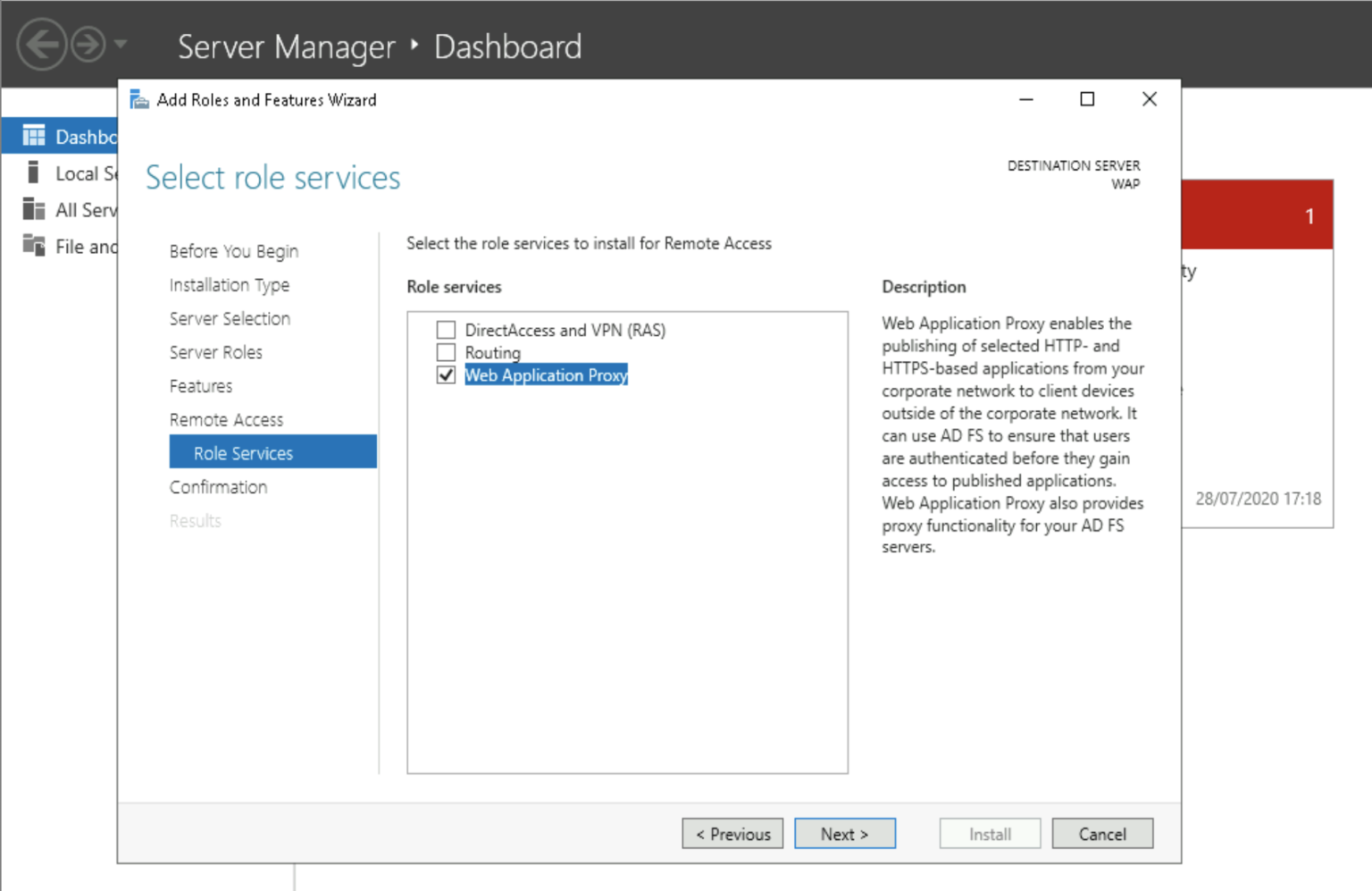The image size is (1372, 891).
Task: Uncheck Web Application Proxy
Action: pos(446,374)
